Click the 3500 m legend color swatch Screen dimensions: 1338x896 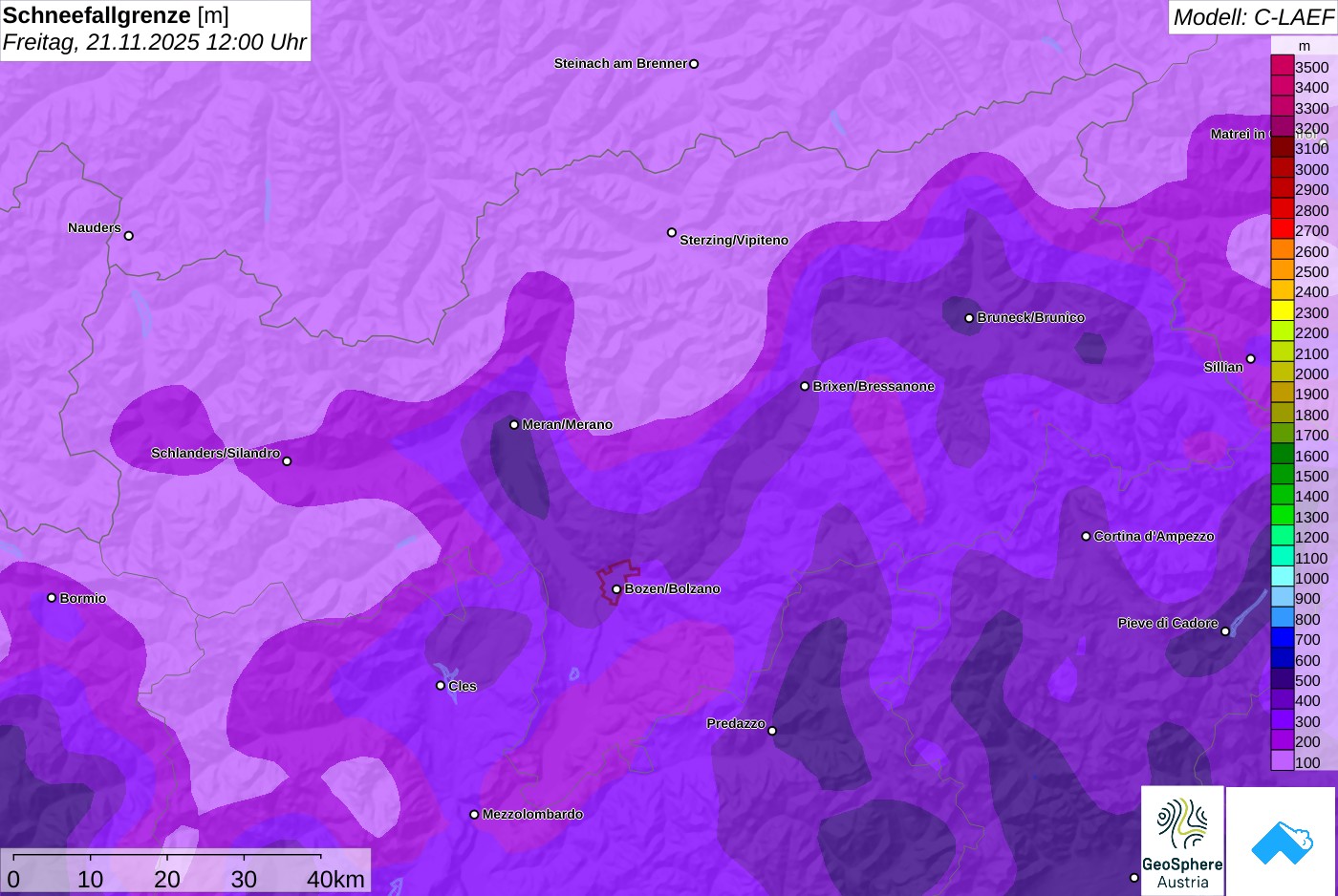[x=1282, y=66]
